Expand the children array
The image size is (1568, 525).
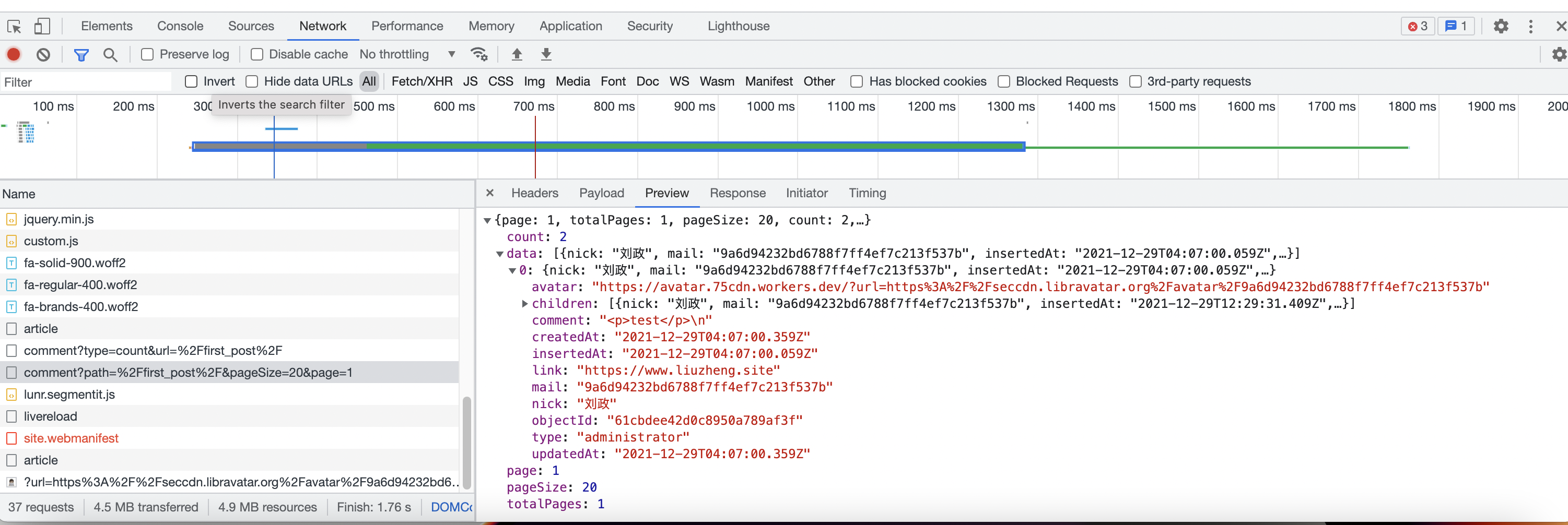[525, 304]
